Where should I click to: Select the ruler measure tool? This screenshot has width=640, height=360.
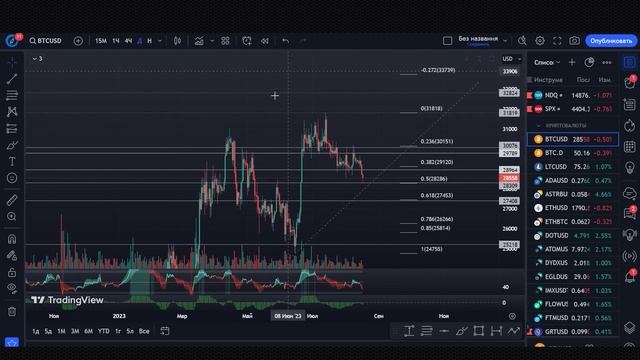pos(12,200)
